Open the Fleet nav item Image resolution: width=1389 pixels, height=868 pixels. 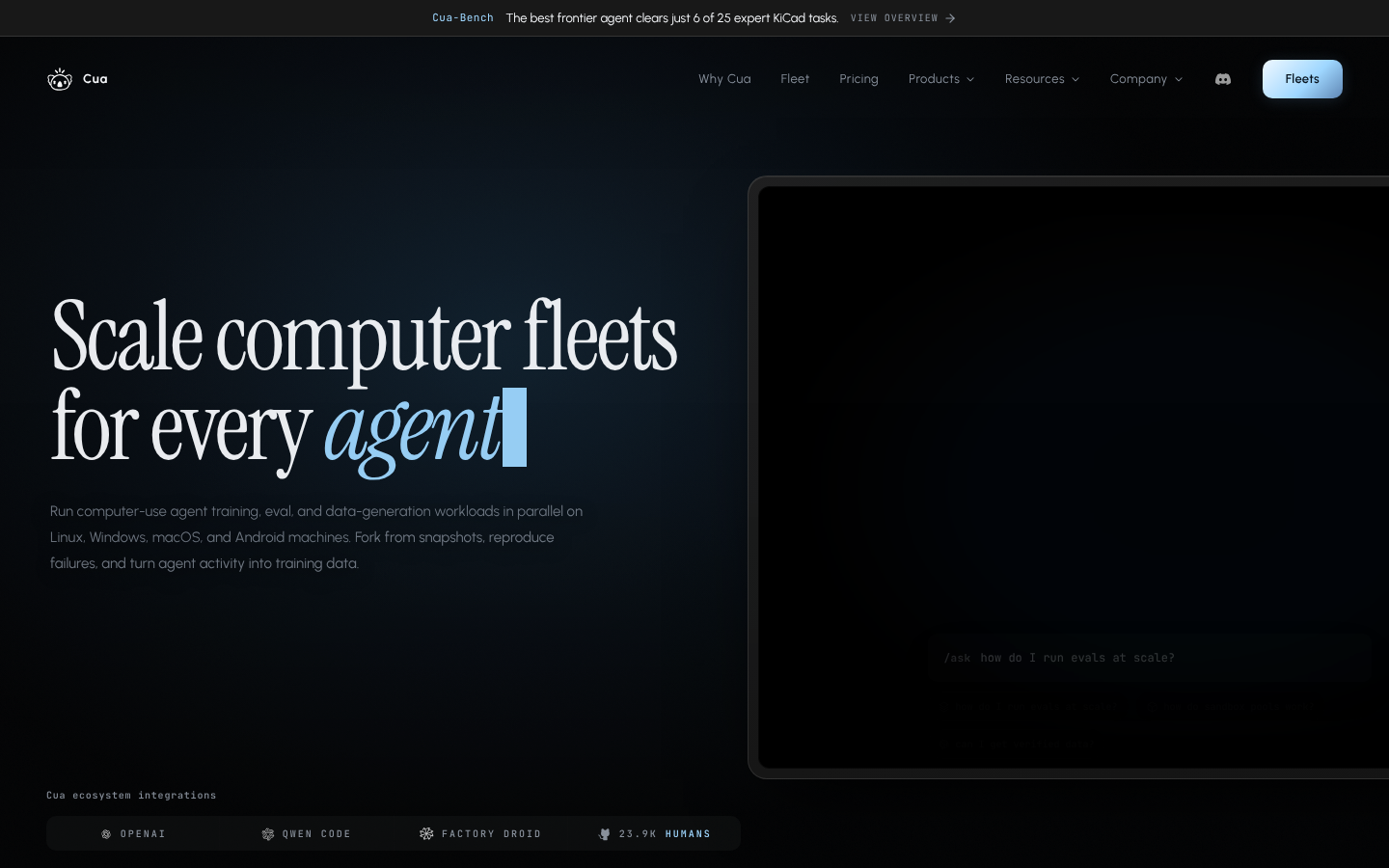tap(795, 79)
